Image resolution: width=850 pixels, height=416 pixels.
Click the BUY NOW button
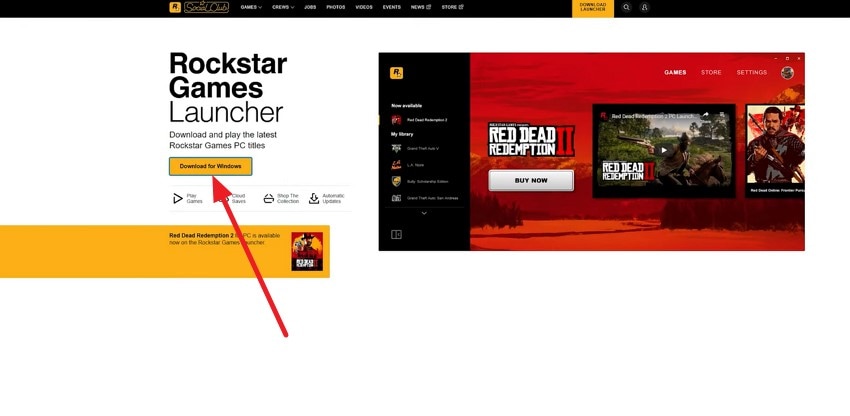(x=531, y=181)
